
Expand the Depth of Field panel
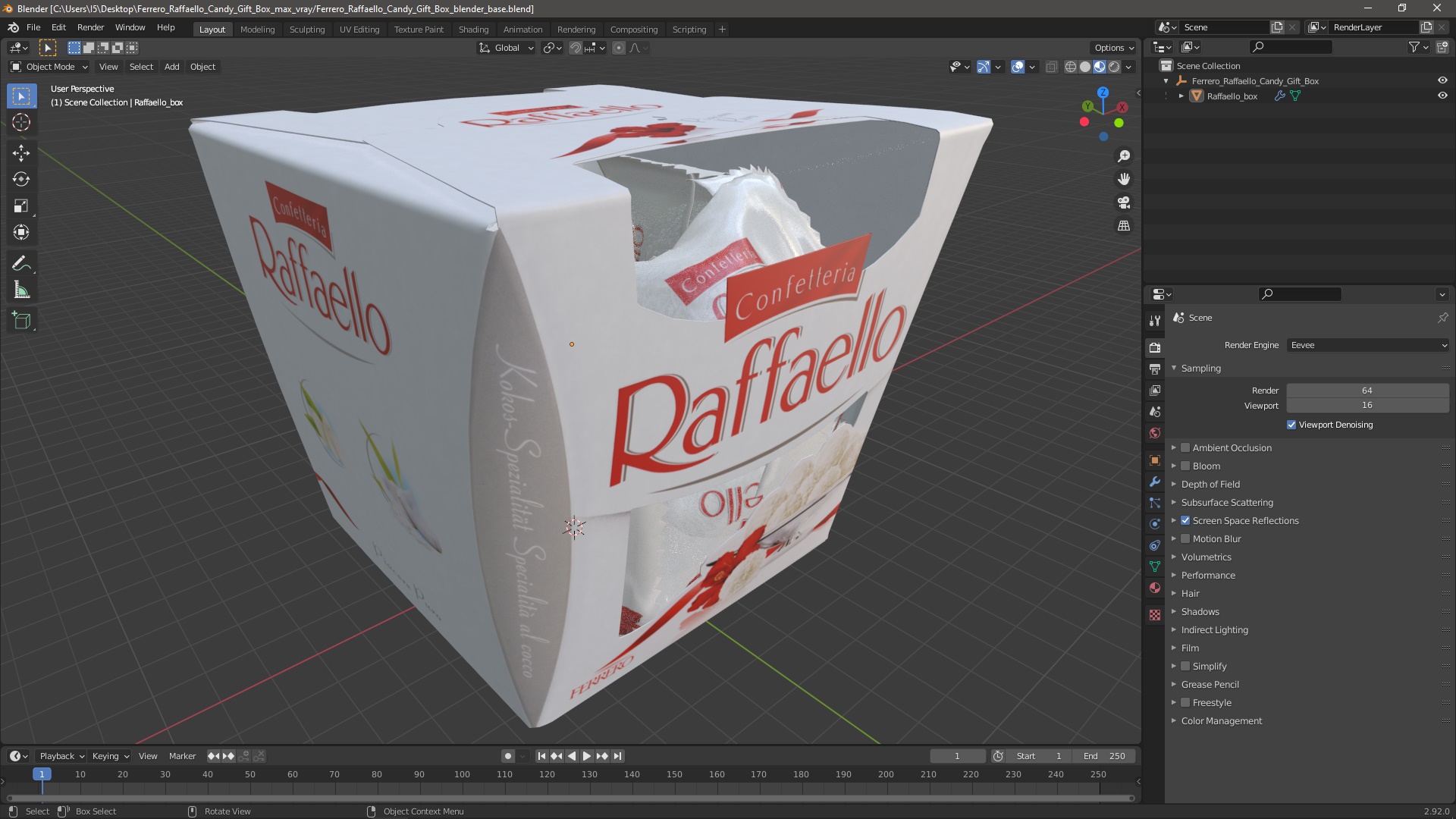click(x=1210, y=484)
